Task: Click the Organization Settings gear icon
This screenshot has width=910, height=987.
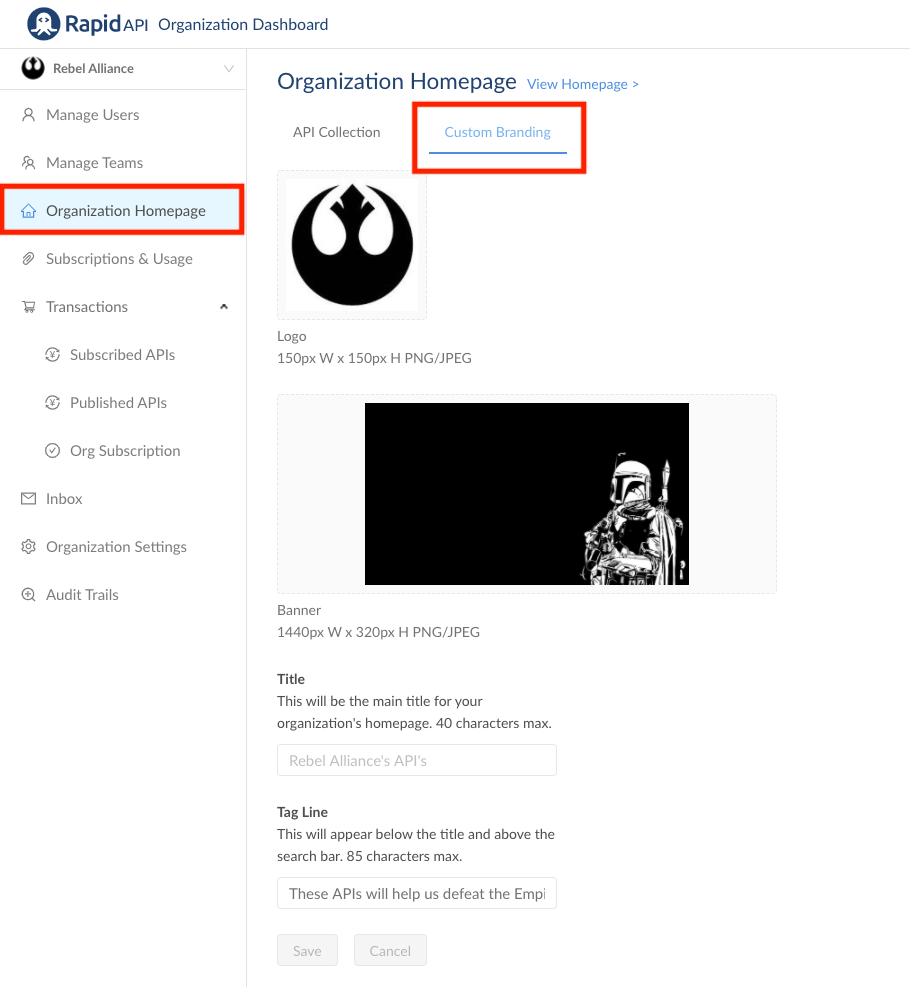Action: (x=28, y=546)
